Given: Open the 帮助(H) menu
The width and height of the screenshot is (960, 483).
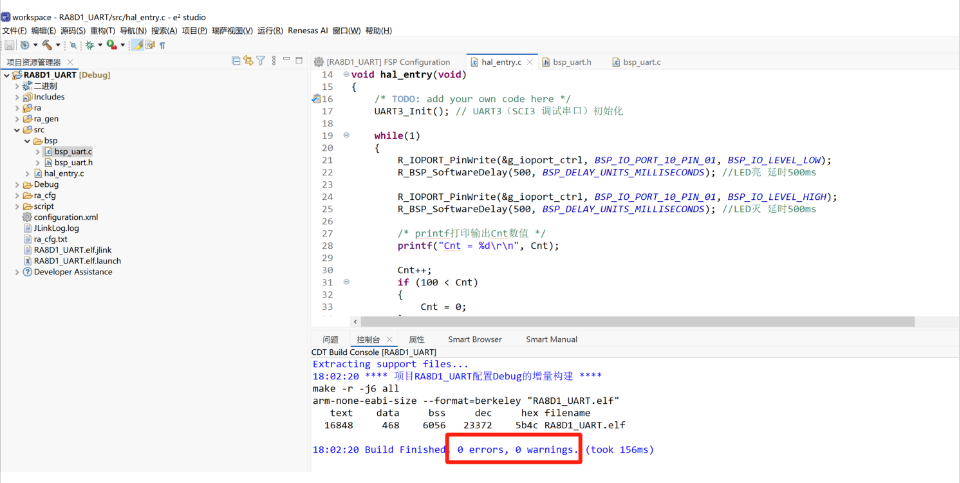Looking at the screenshot, I should coord(378,31).
